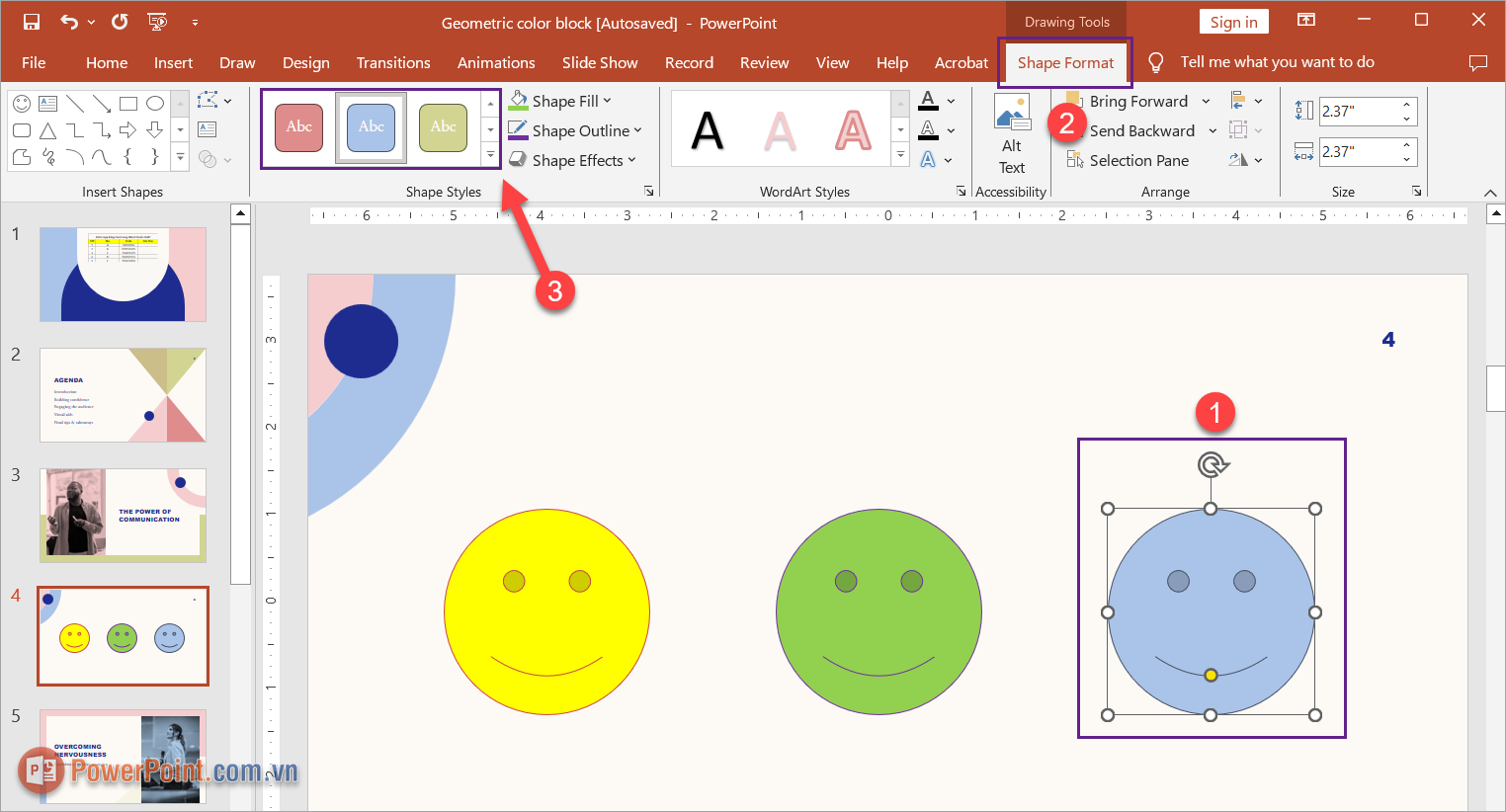The image size is (1506, 812).
Task: Select slide 3 Power of Communication thumbnail
Action: [123, 516]
